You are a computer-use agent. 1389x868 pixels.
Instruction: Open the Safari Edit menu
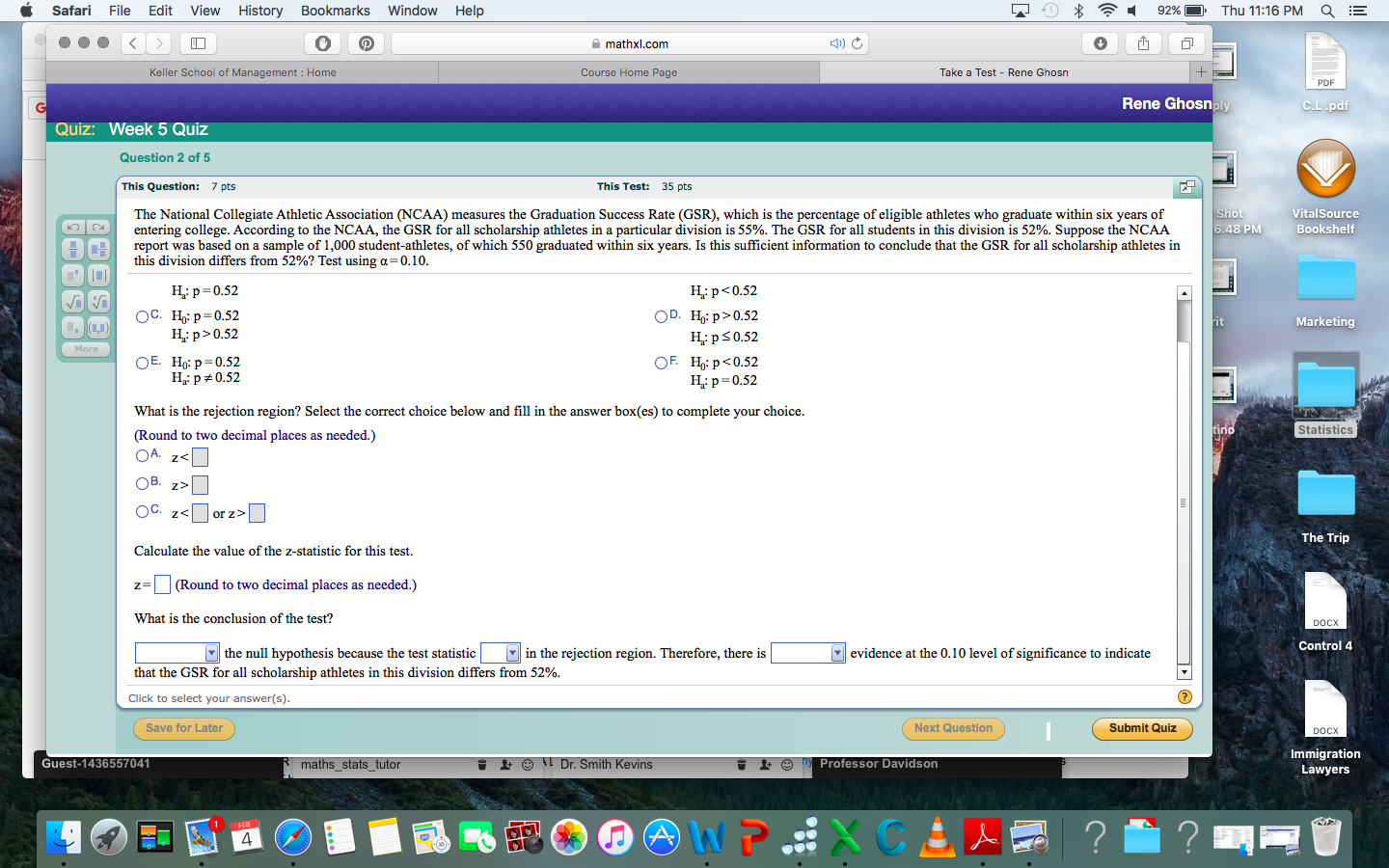point(160,11)
